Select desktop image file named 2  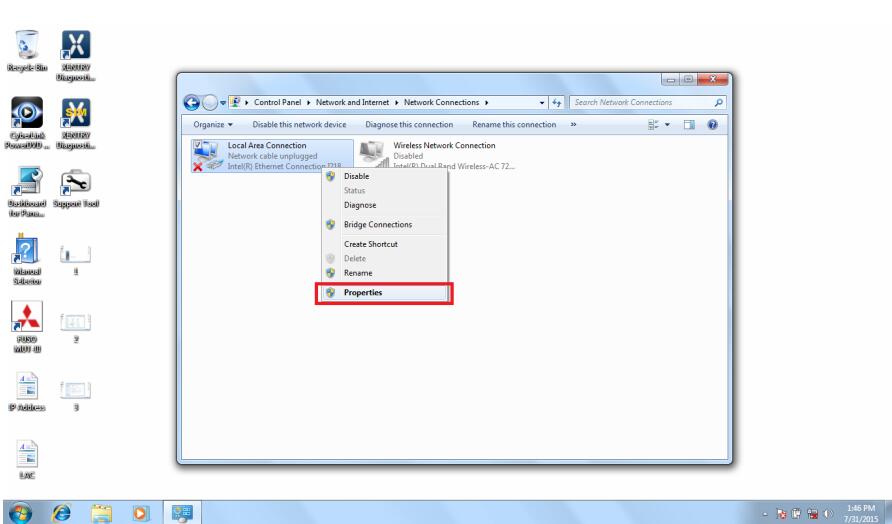pyautogui.click(x=76, y=327)
